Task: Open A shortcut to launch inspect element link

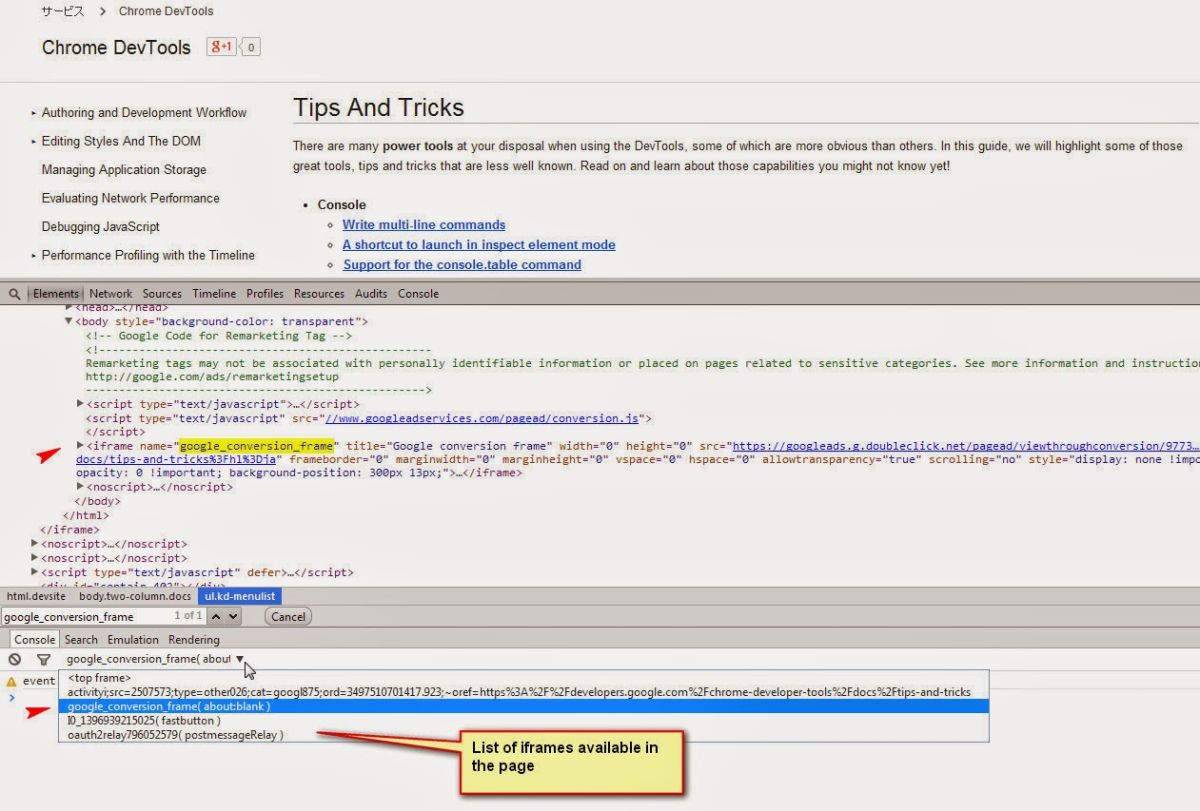Action: tap(479, 245)
